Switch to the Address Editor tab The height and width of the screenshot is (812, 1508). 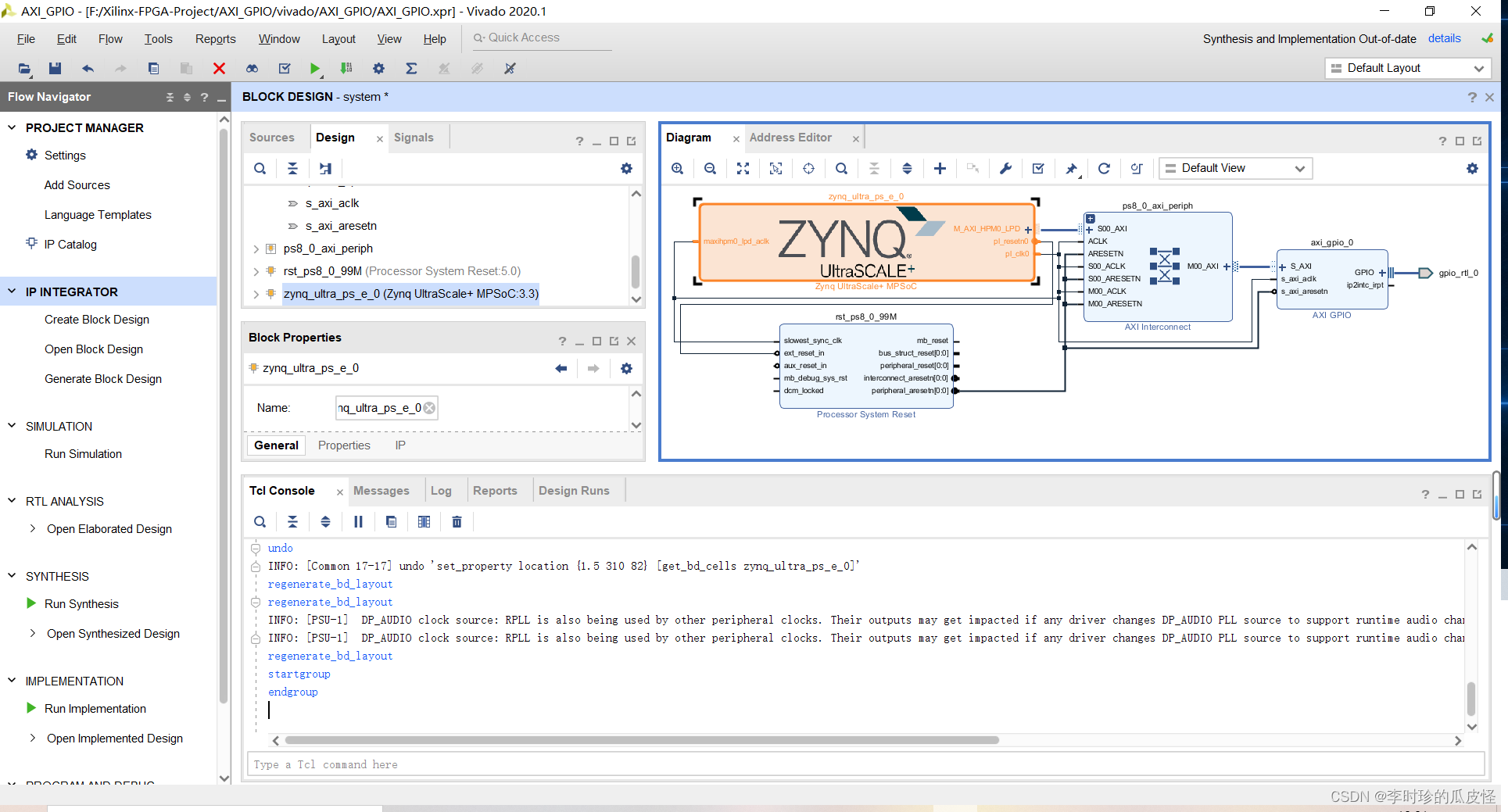pyautogui.click(x=790, y=138)
